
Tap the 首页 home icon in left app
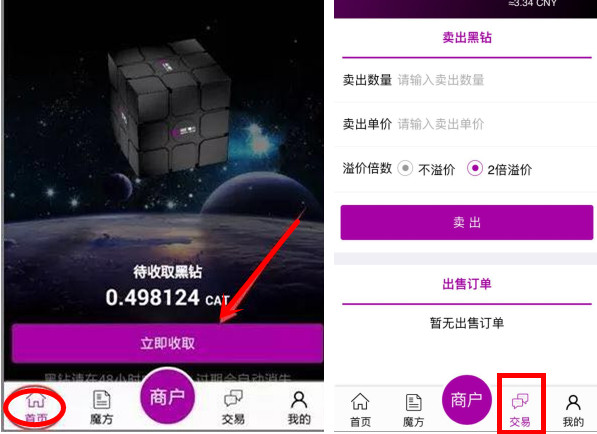(35, 408)
